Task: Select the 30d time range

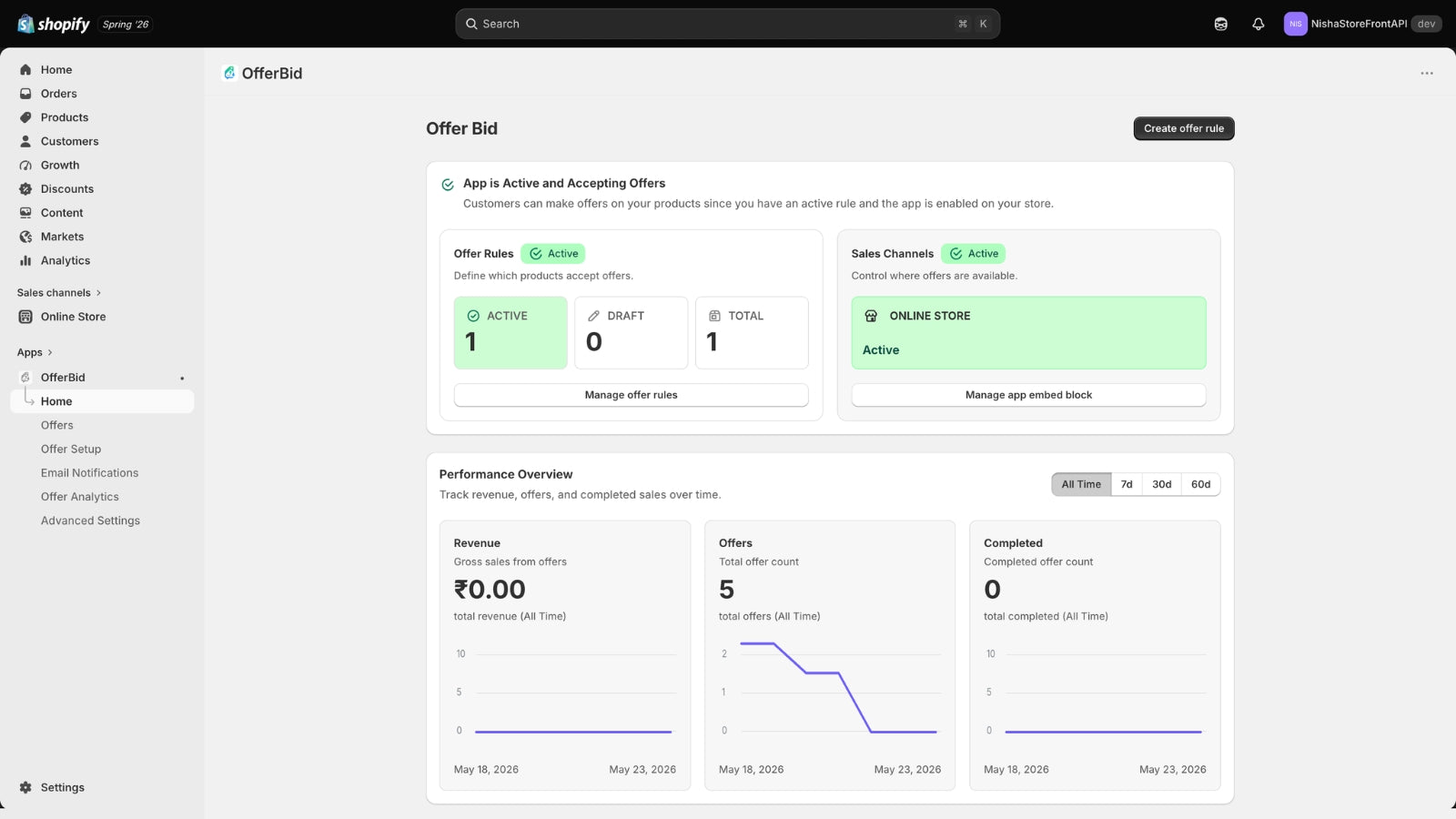Action: 1161,484
